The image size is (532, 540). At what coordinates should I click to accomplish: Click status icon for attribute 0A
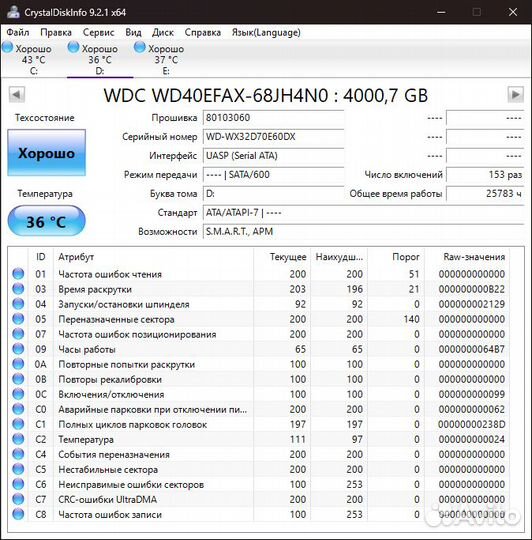(x=18, y=364)
